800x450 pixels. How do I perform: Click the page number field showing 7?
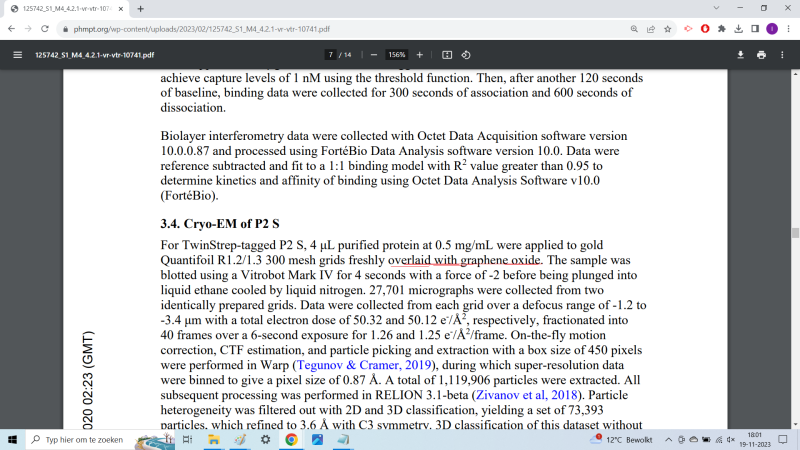(x=331, y=55)
